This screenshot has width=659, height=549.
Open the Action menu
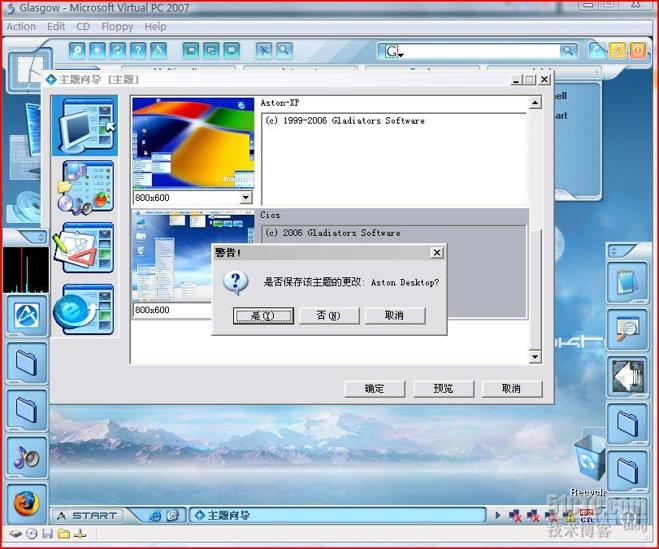(21, 26)
